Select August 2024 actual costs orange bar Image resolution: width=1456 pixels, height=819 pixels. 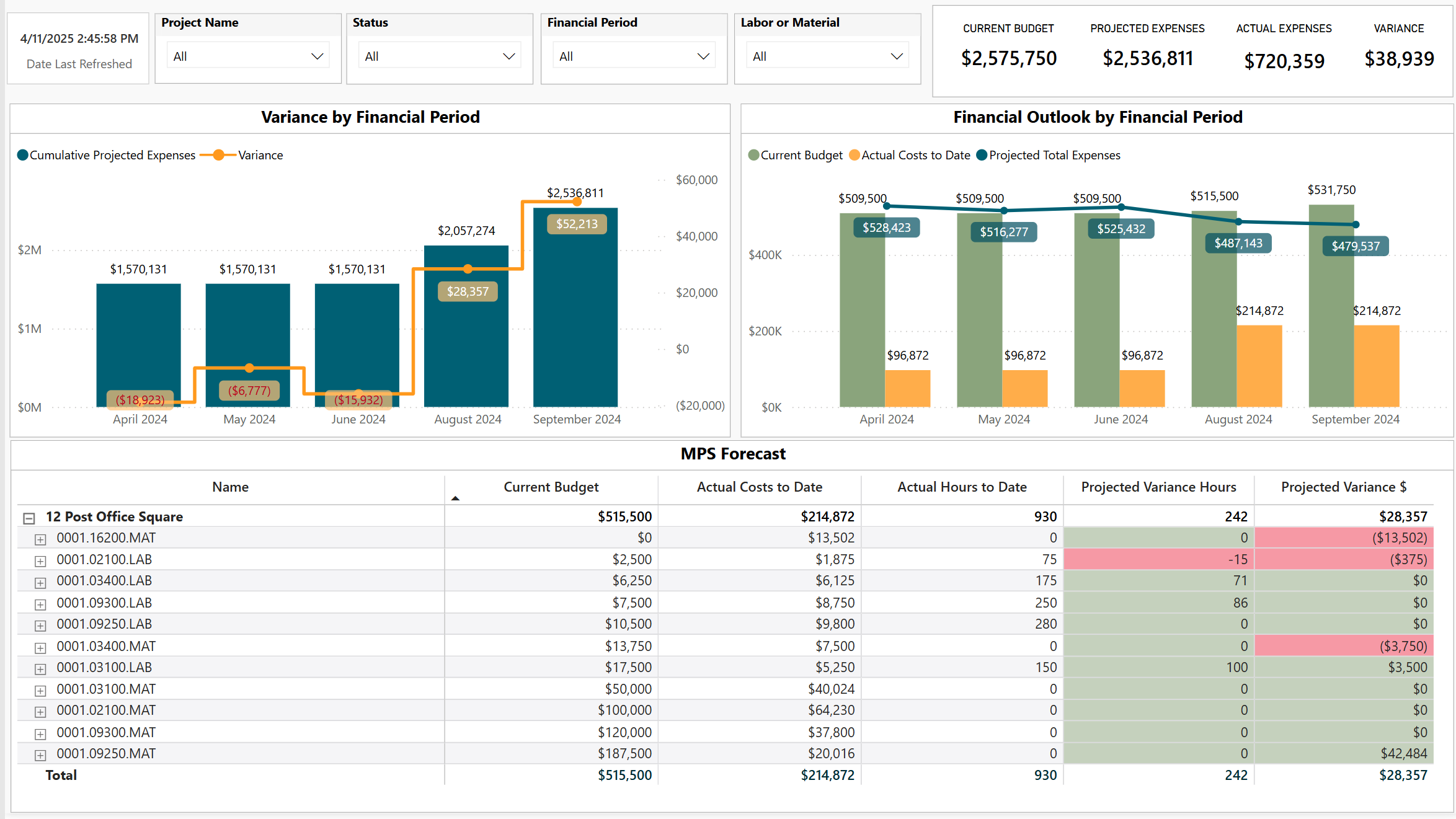click(x=1259, y=366)
